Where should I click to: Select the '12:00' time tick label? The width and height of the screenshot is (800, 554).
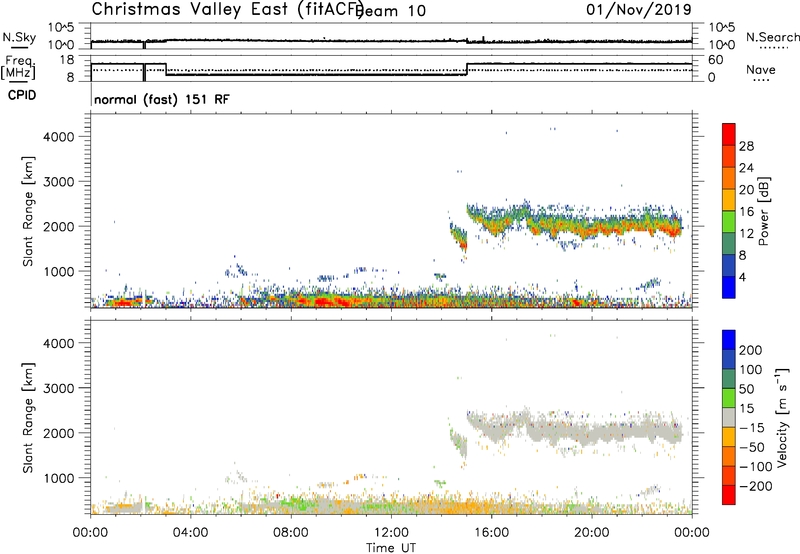tap(391, 533)
